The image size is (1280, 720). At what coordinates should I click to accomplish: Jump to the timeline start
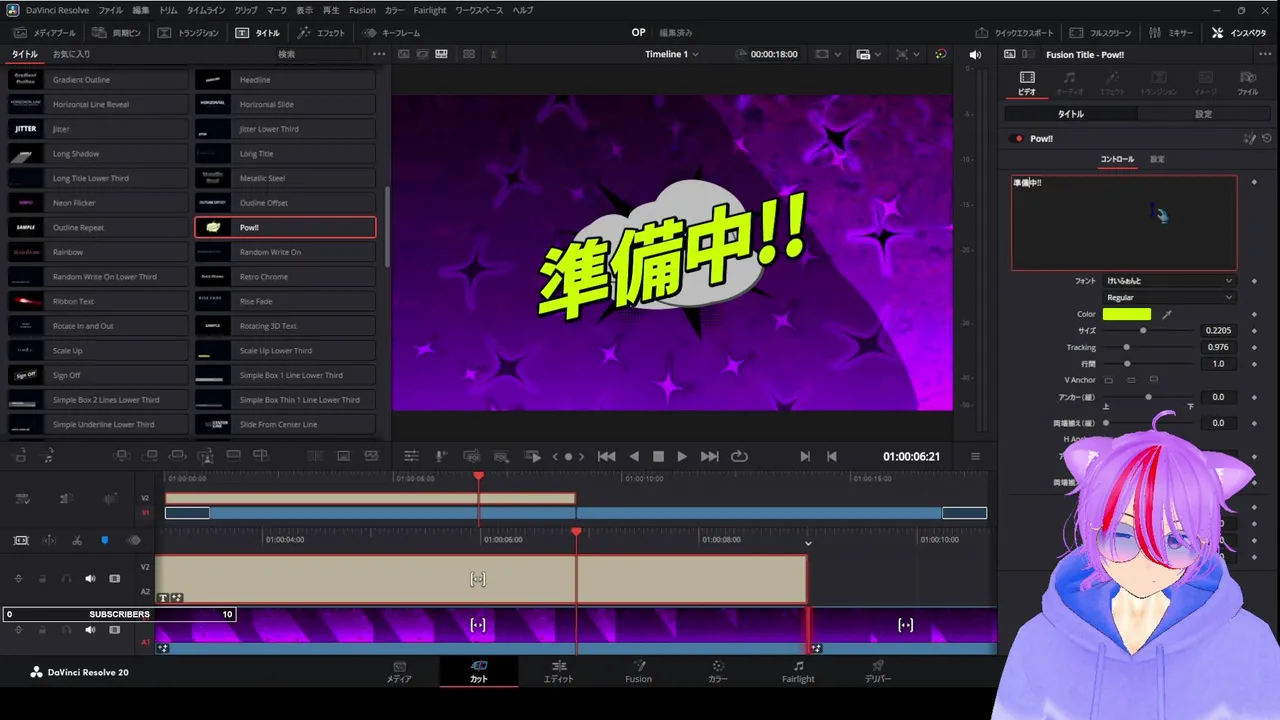coord(606,456)
